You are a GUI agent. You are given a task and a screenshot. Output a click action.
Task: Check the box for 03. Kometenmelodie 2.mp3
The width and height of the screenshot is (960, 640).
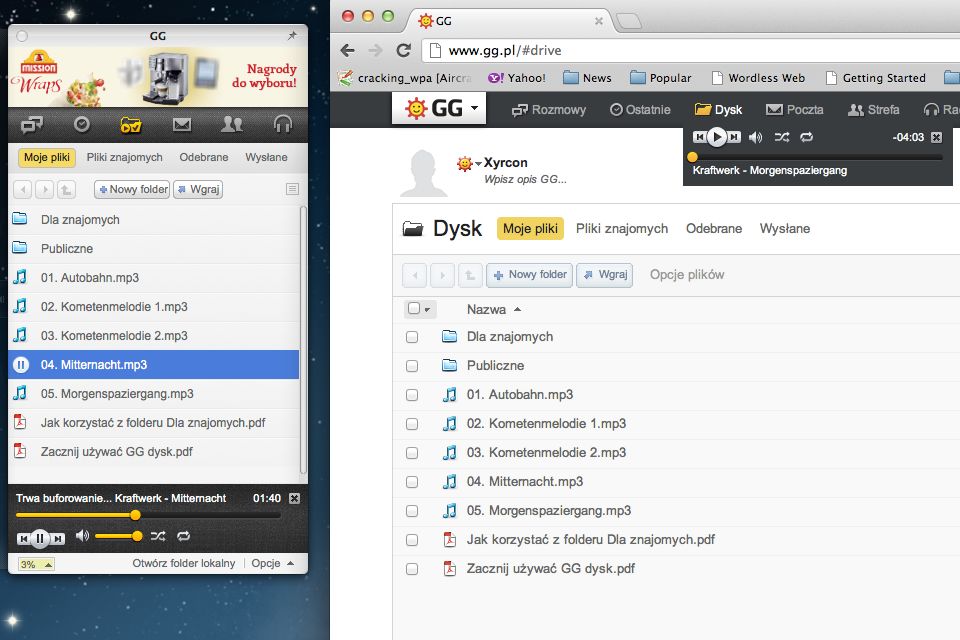(412, 453)
